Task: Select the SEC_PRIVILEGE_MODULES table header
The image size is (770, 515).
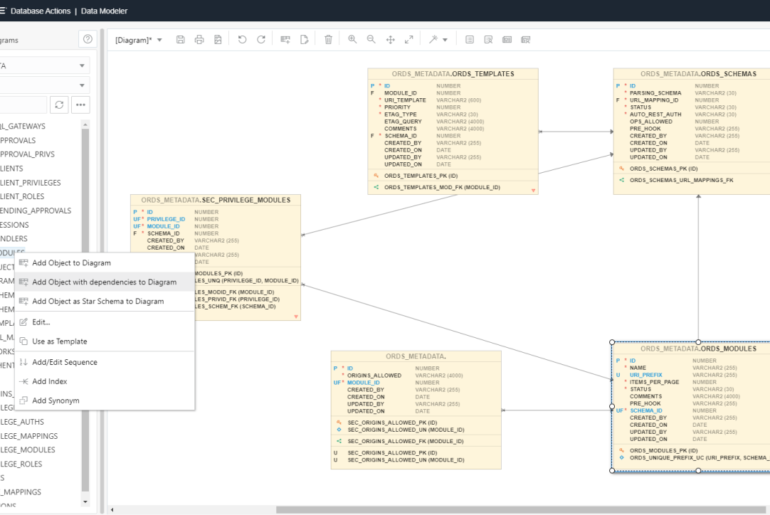Action: pos(216,200)
